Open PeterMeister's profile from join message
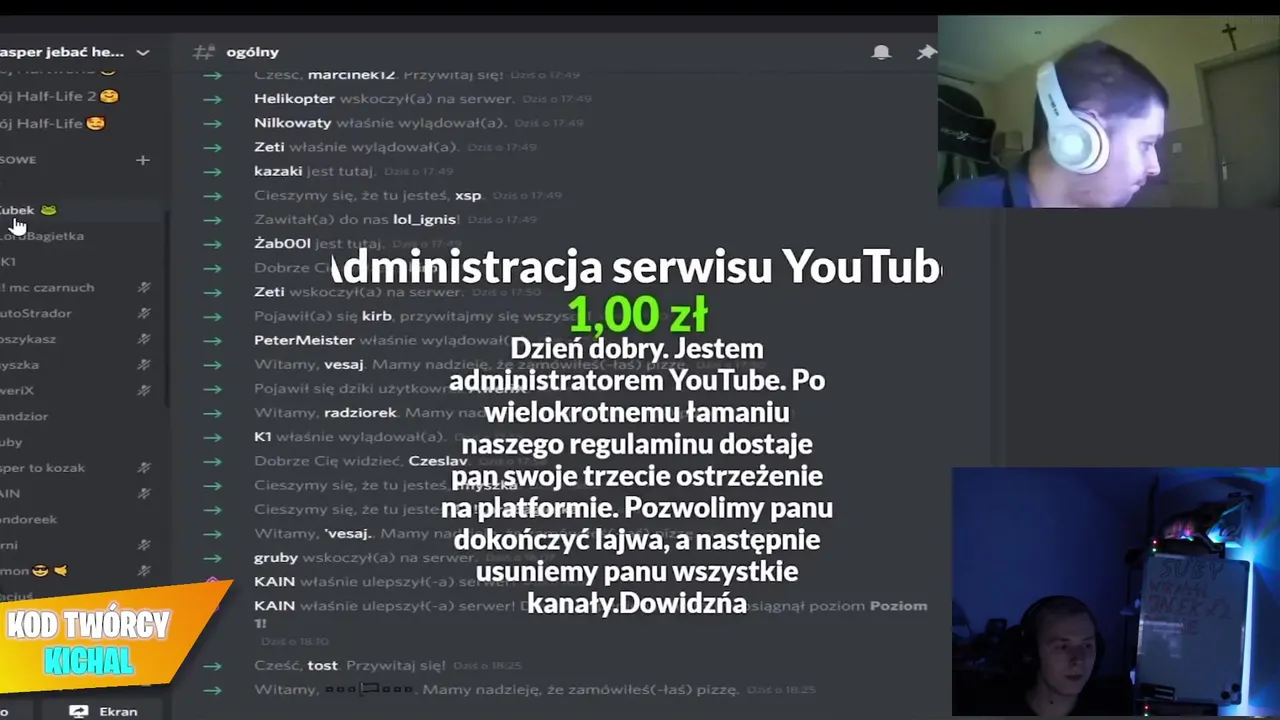Viewport: 1280px width, 720px height. coord(304,340)
